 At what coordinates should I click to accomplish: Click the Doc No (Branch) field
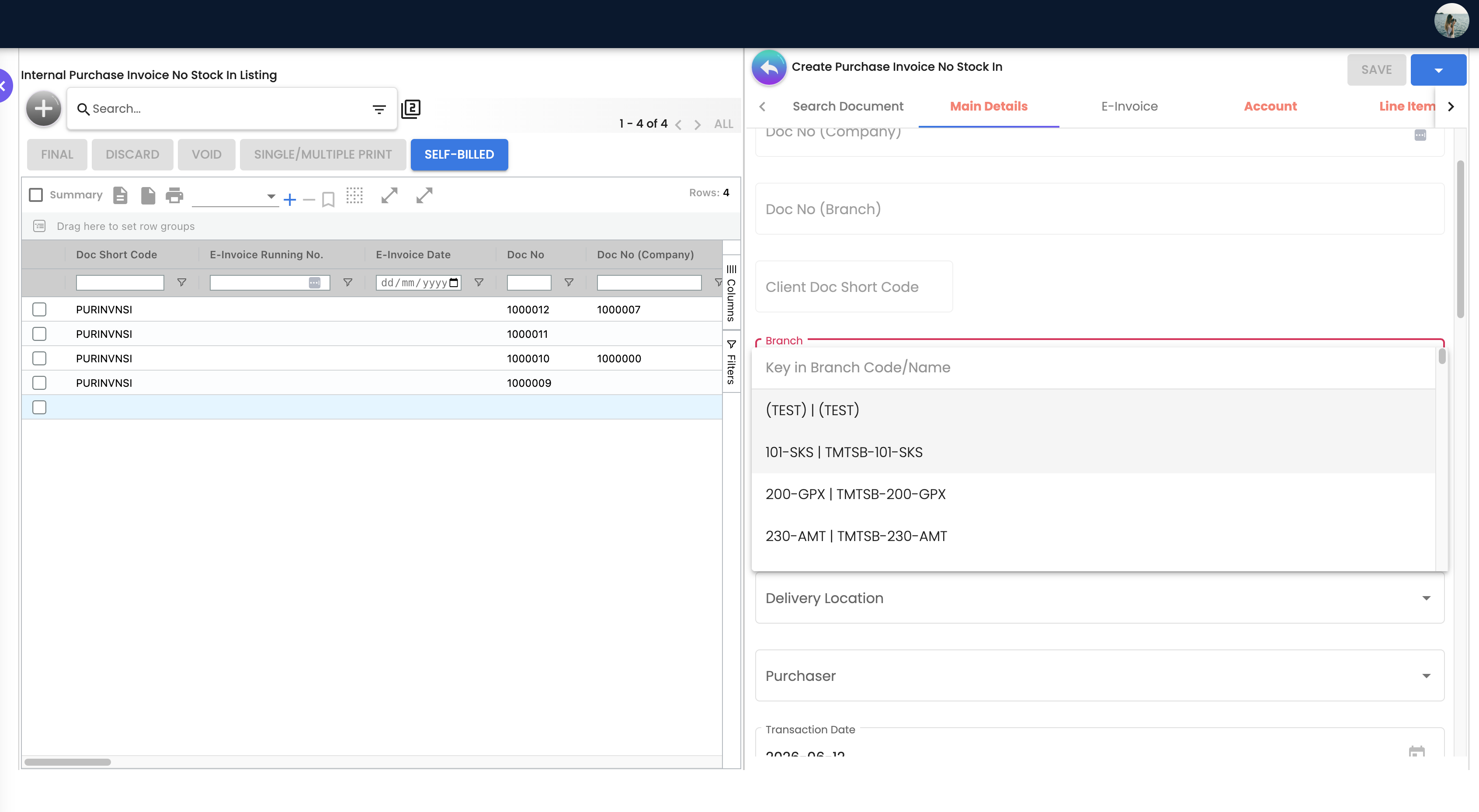(x=1100, y=209)
